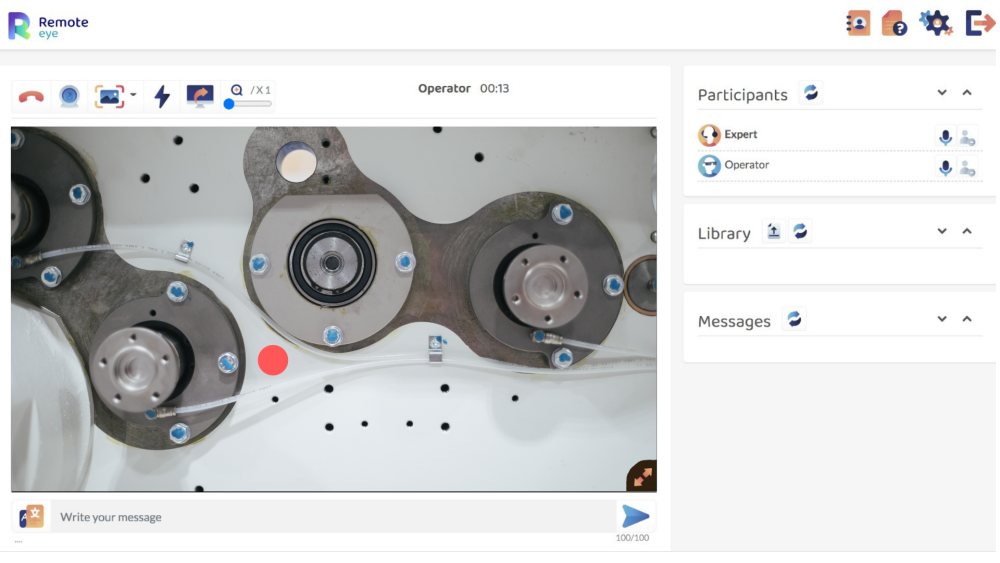Mute the Operator's microphone
Viewport: 1000px width, 563px height.
945,167
